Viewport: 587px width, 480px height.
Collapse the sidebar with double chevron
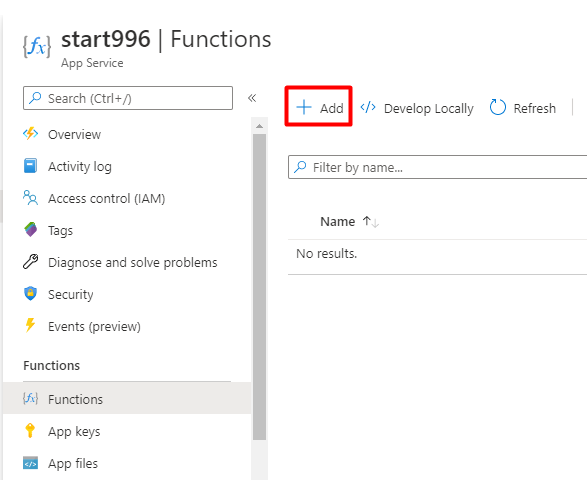coord(252,98)
